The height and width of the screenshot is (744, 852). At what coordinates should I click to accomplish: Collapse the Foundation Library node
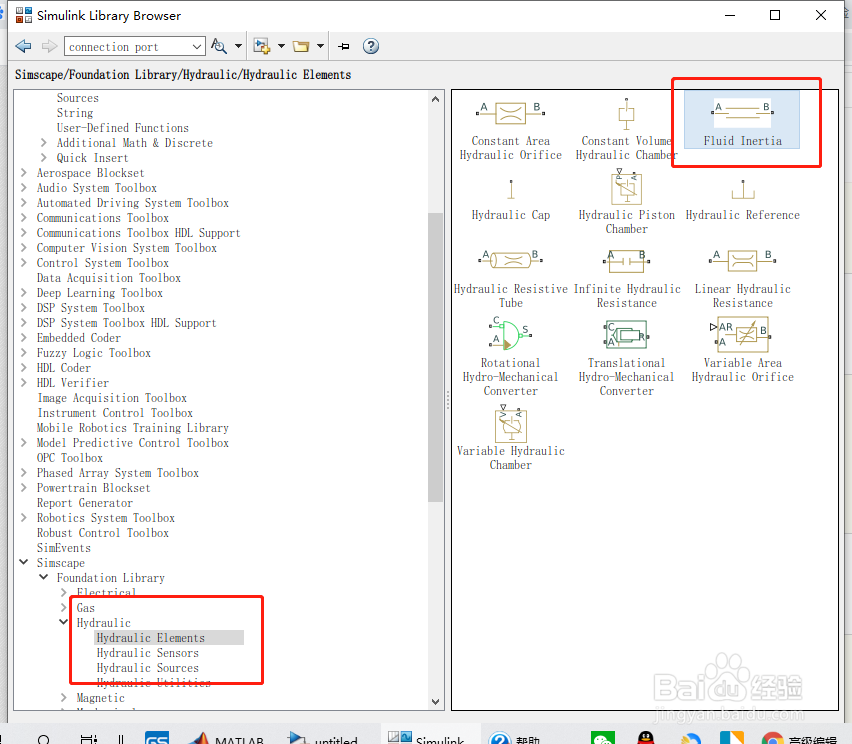[x=43, y=577]
